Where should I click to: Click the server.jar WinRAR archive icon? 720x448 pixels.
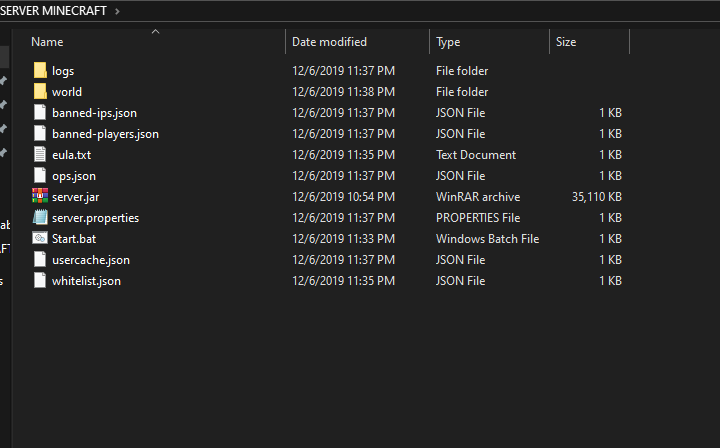click(40, 197)
